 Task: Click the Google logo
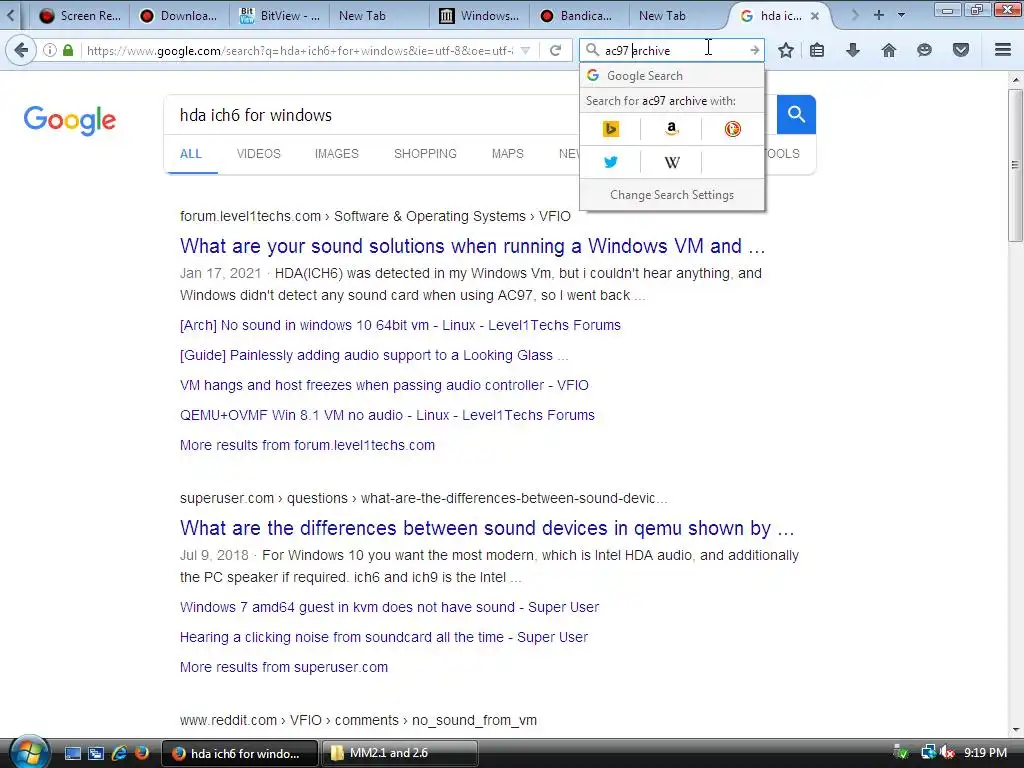pyautogui.click(x=70, y=120)
